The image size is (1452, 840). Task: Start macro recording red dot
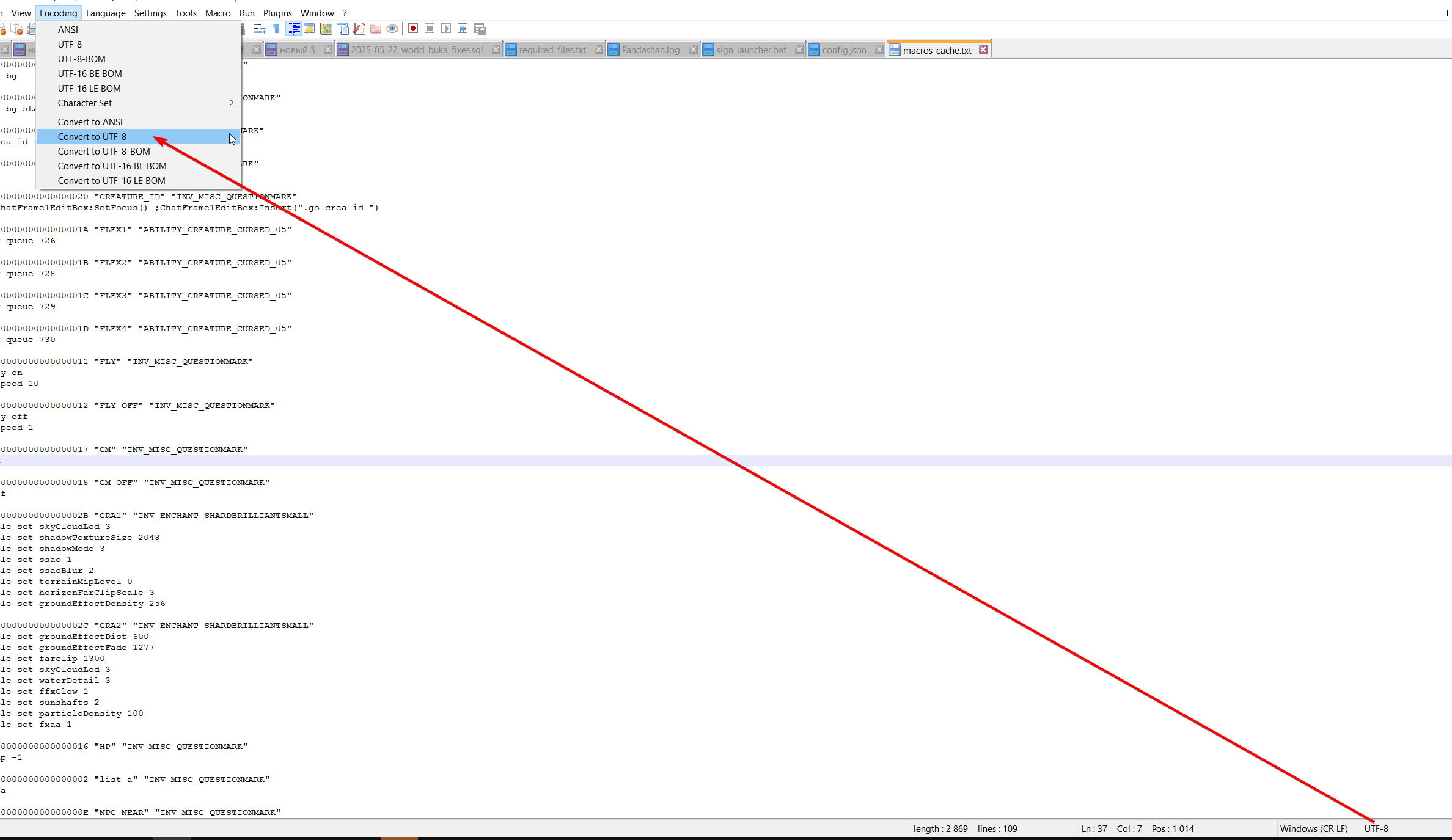413,29
